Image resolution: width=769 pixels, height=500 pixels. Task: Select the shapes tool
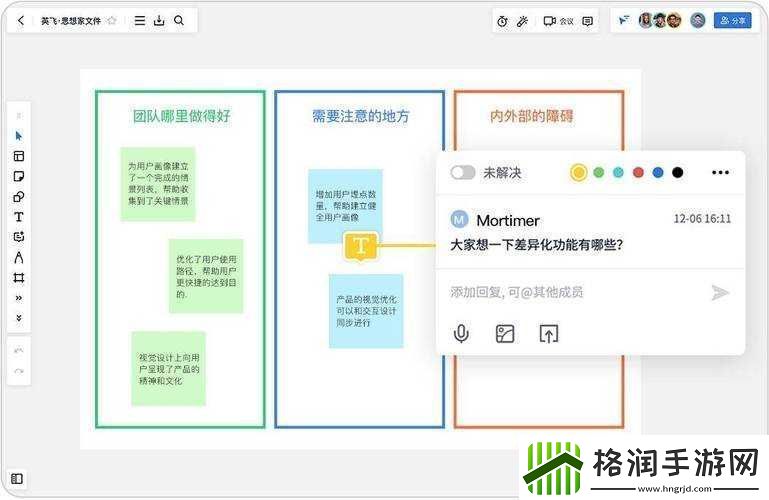pyautogui.click(x=19, y=197)
